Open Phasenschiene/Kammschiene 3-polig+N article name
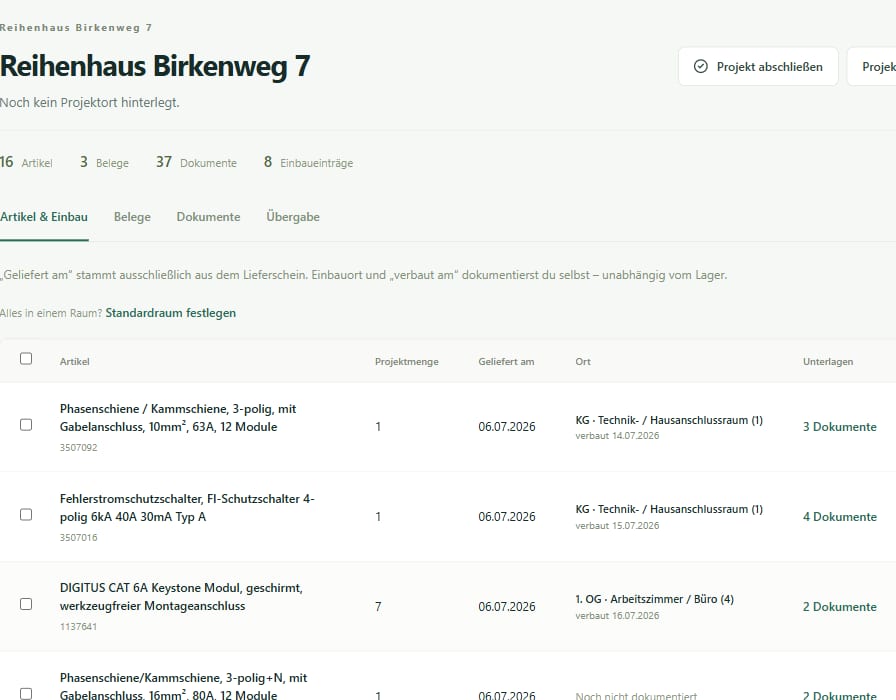Viewport: 896px width, 700px height. 183,686
